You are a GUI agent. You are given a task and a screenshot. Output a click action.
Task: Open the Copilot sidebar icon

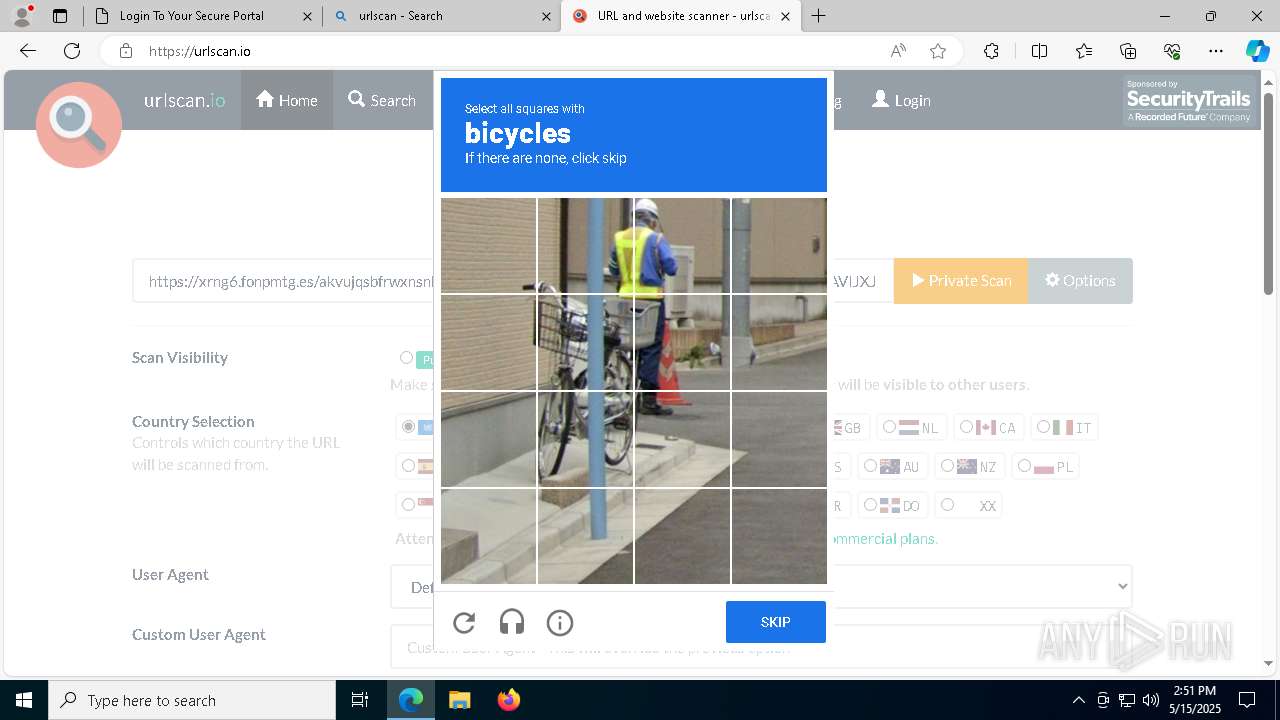(1257, 51)
